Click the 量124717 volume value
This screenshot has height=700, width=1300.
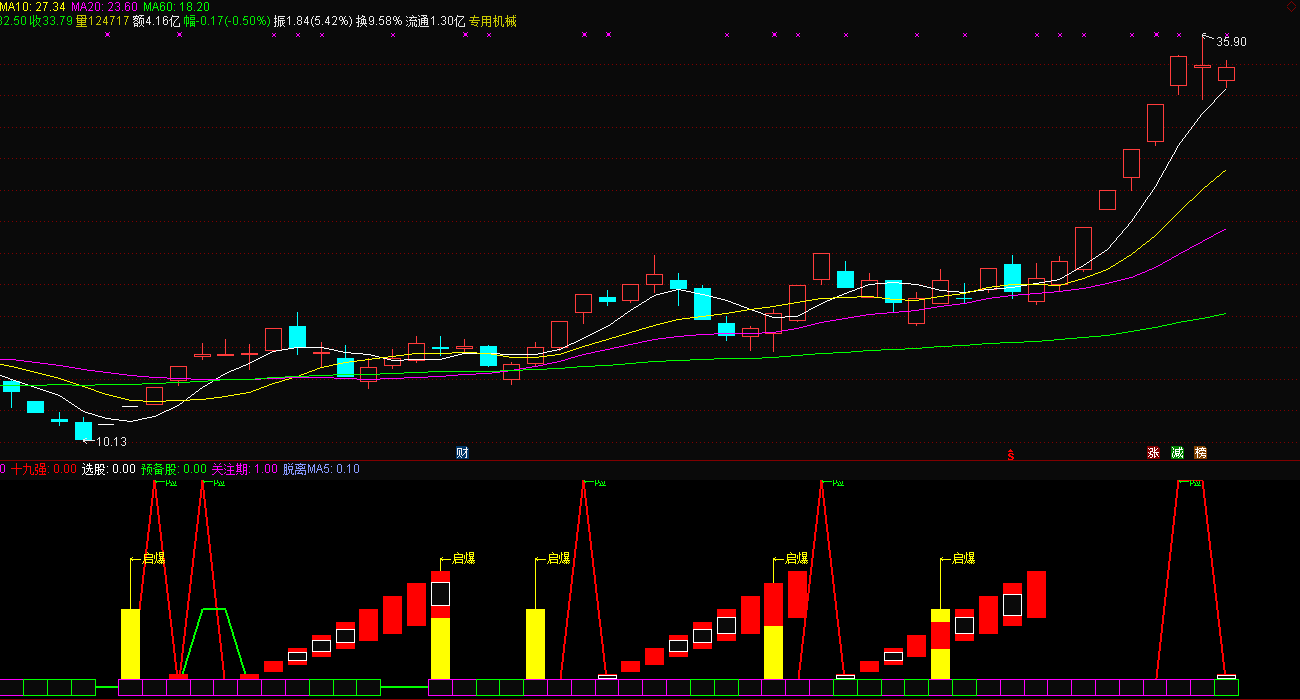[103, 21]
